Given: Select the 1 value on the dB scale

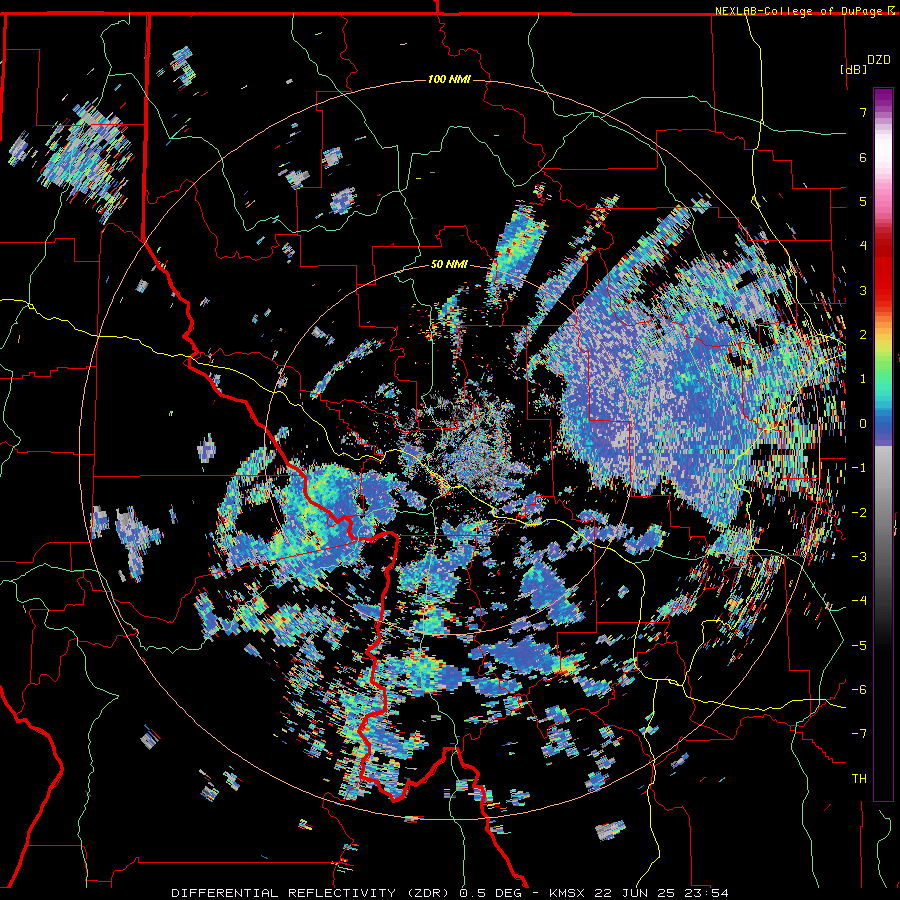Looking at the screenshot, I should (x=863, y=379).
